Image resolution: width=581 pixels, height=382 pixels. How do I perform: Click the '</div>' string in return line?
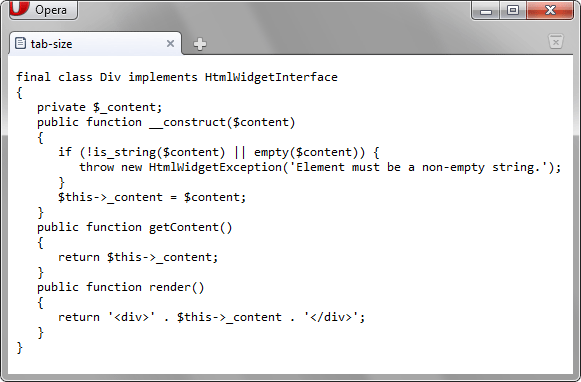point(331,317)
